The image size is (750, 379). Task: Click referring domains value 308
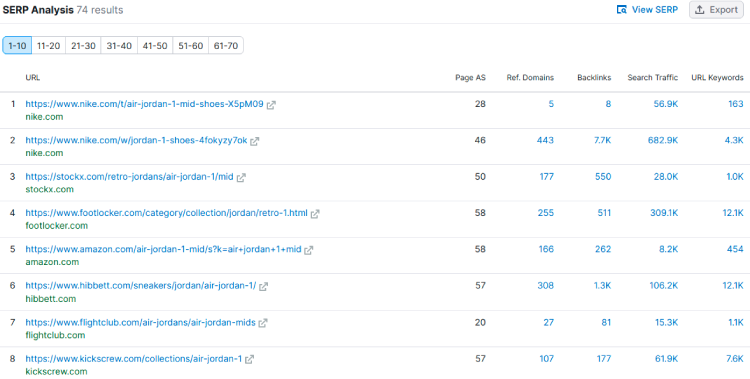pyautogui.click(x=545, y=286)
